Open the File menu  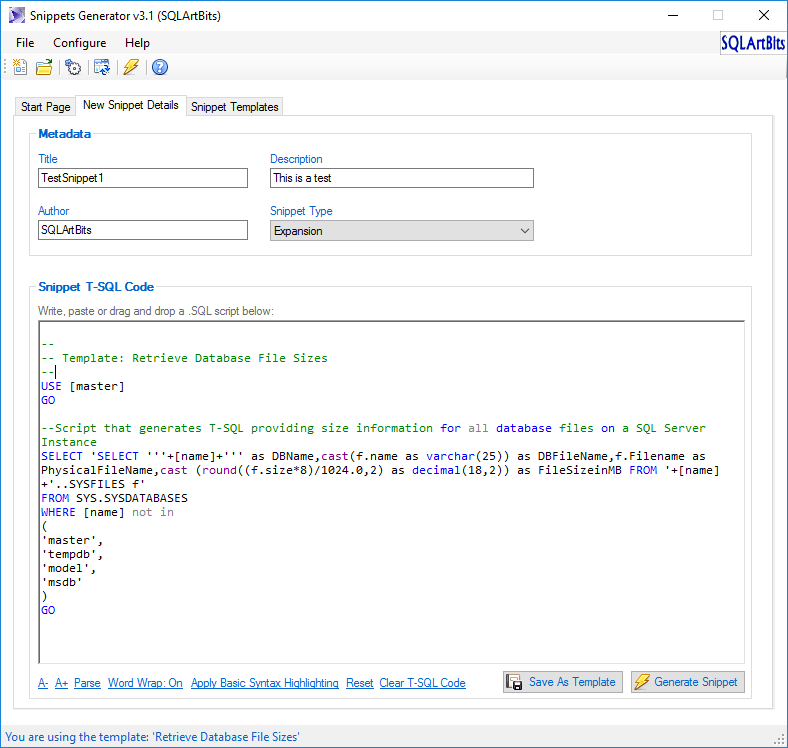pyautogui.click(x=25, y=43)
